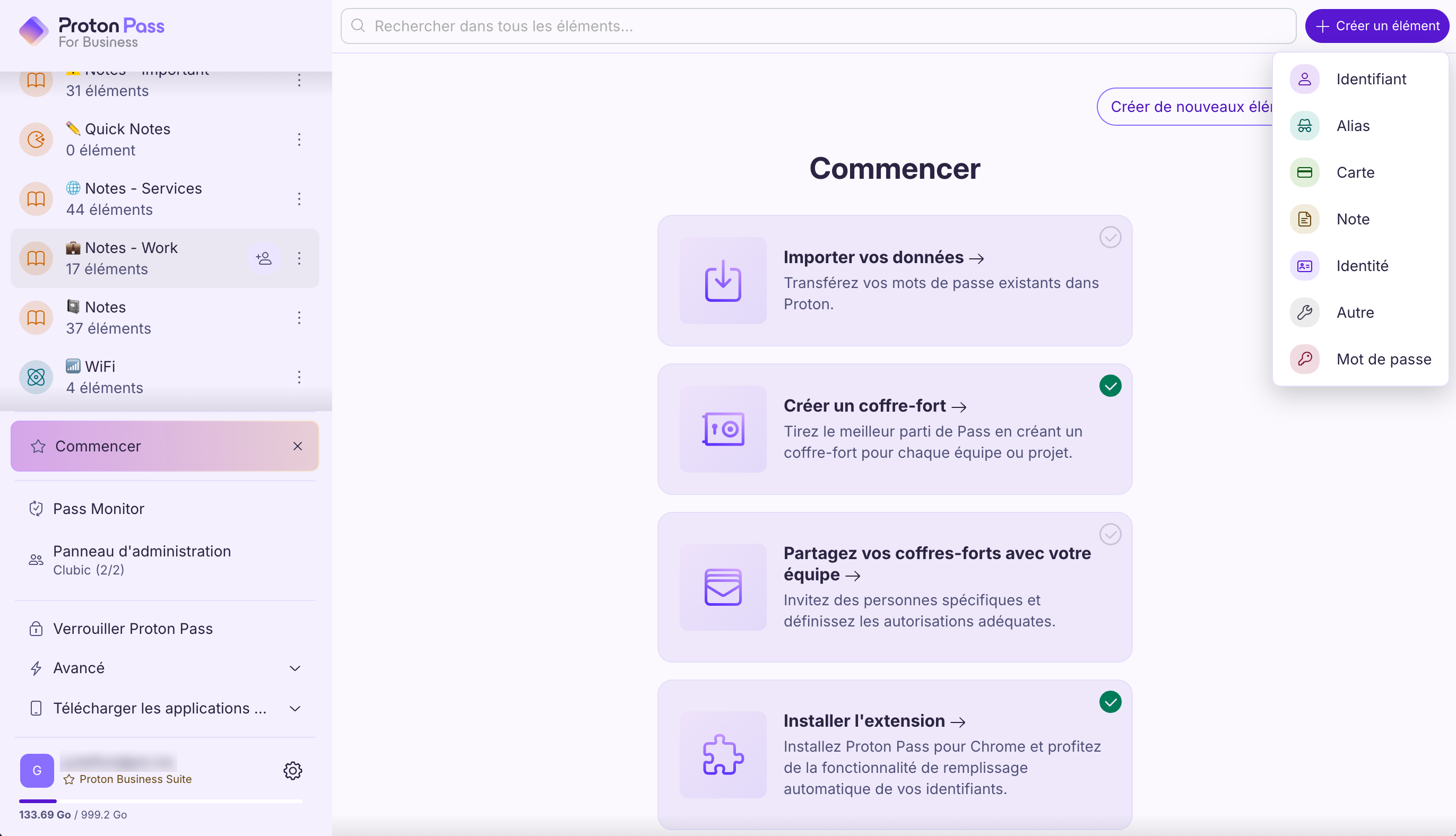Open options menu for 31-element vault
The image size is (1456, 836).
pyautogui.click(x=299, y=81)
